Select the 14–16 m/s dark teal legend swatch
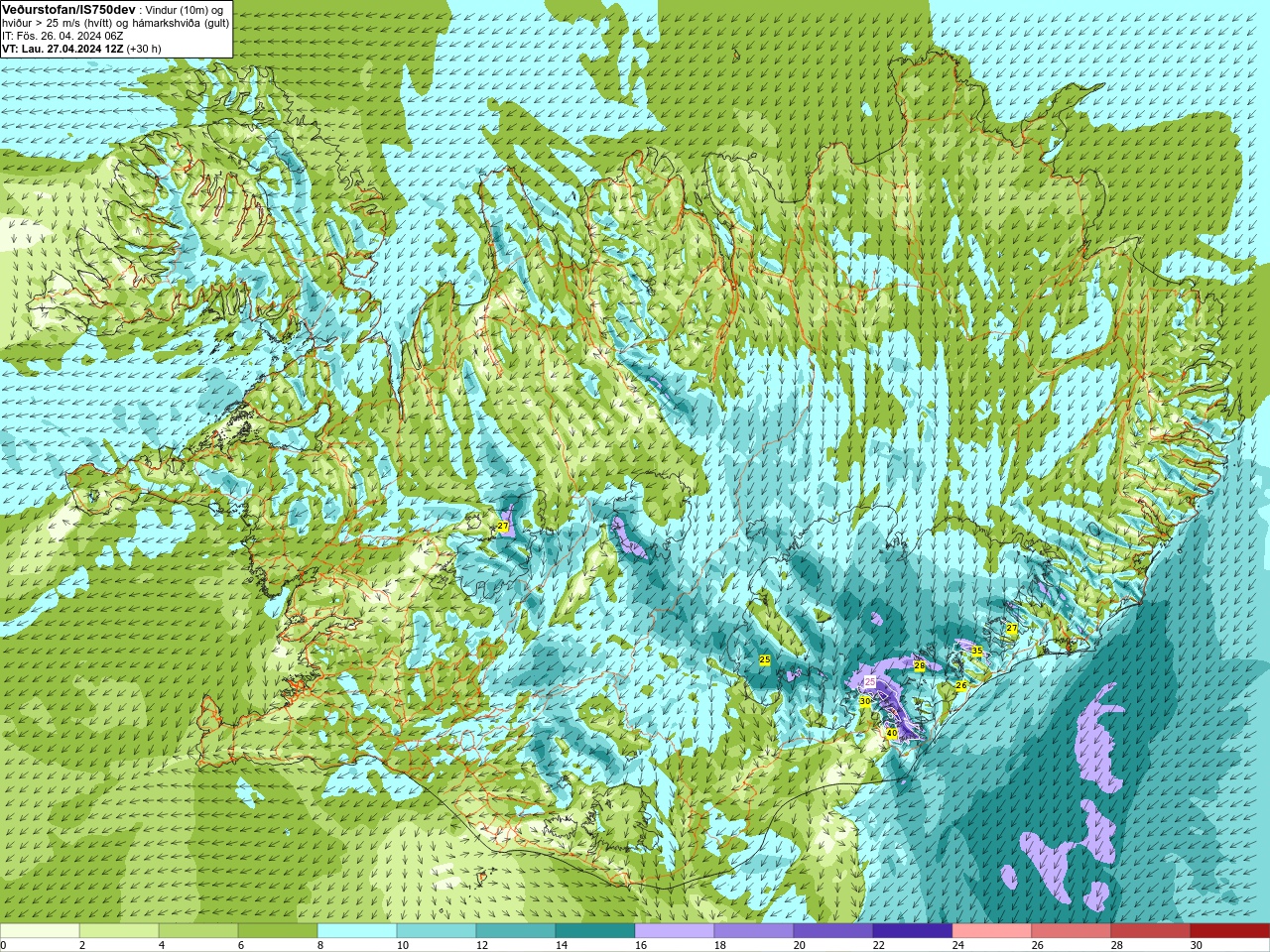The width and height of the screenshot is (1270, 952). pos(595,931)
